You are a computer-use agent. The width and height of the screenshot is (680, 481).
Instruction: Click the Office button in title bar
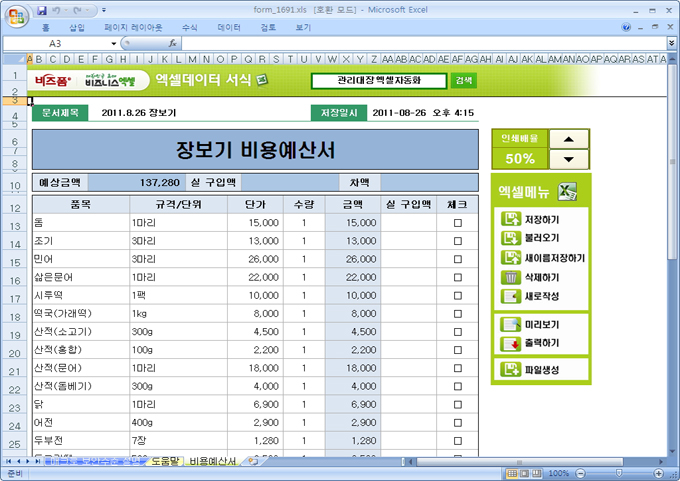pos(14,12)
